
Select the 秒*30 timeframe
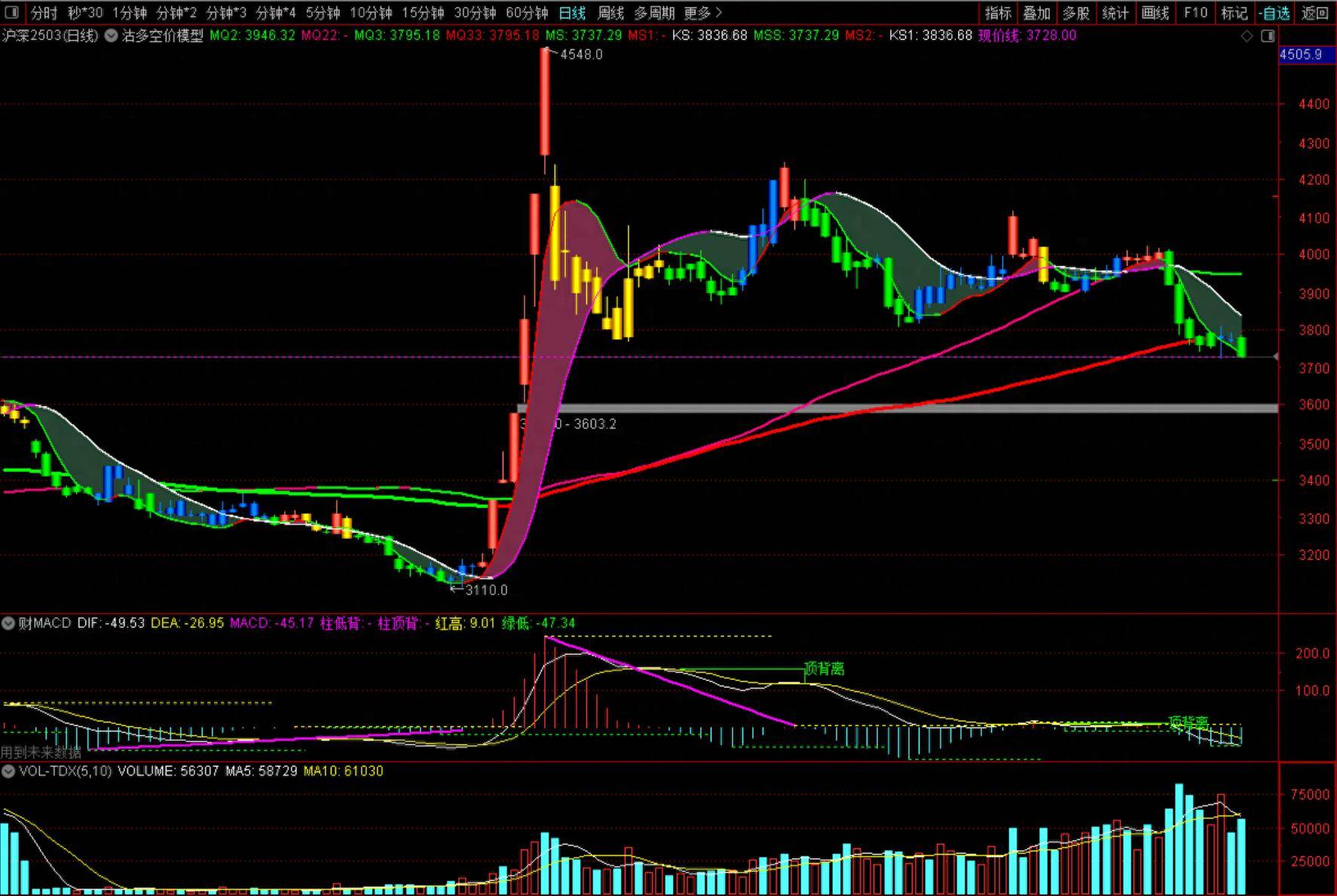click(x=85, y=13)
